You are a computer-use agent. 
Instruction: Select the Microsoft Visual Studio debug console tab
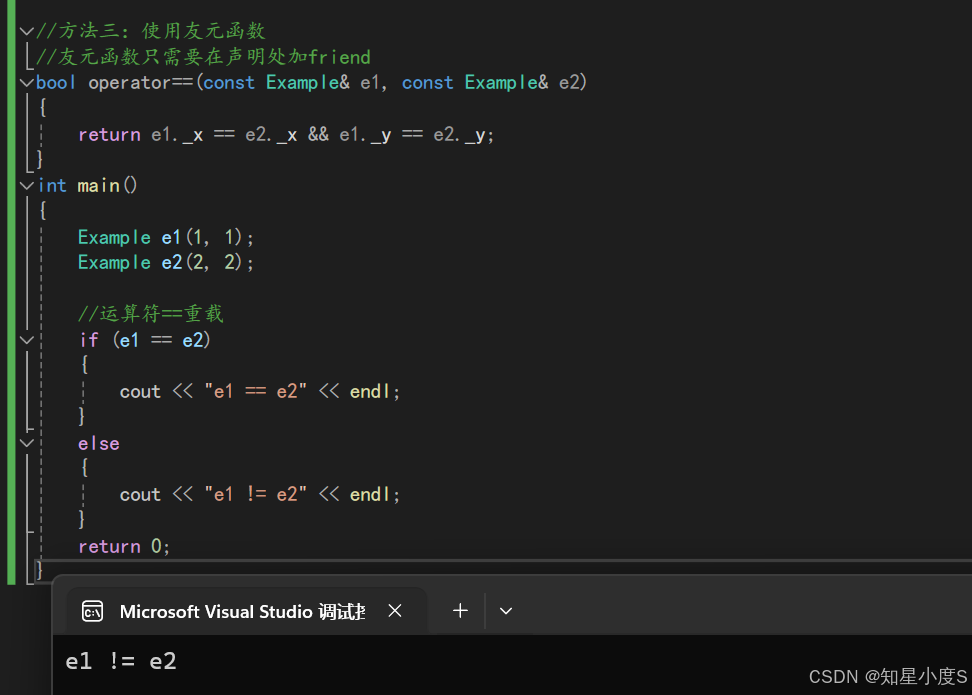click(241, 611)
